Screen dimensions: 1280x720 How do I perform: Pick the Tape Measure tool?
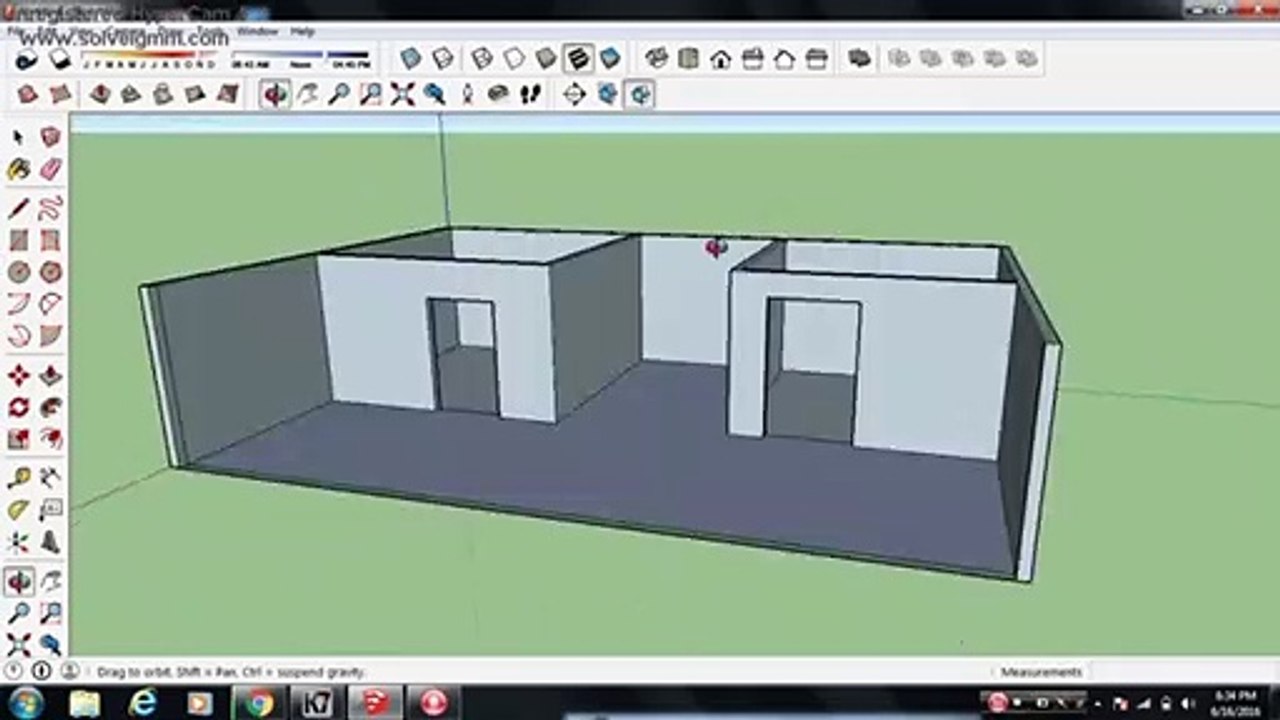pos(19,478)
